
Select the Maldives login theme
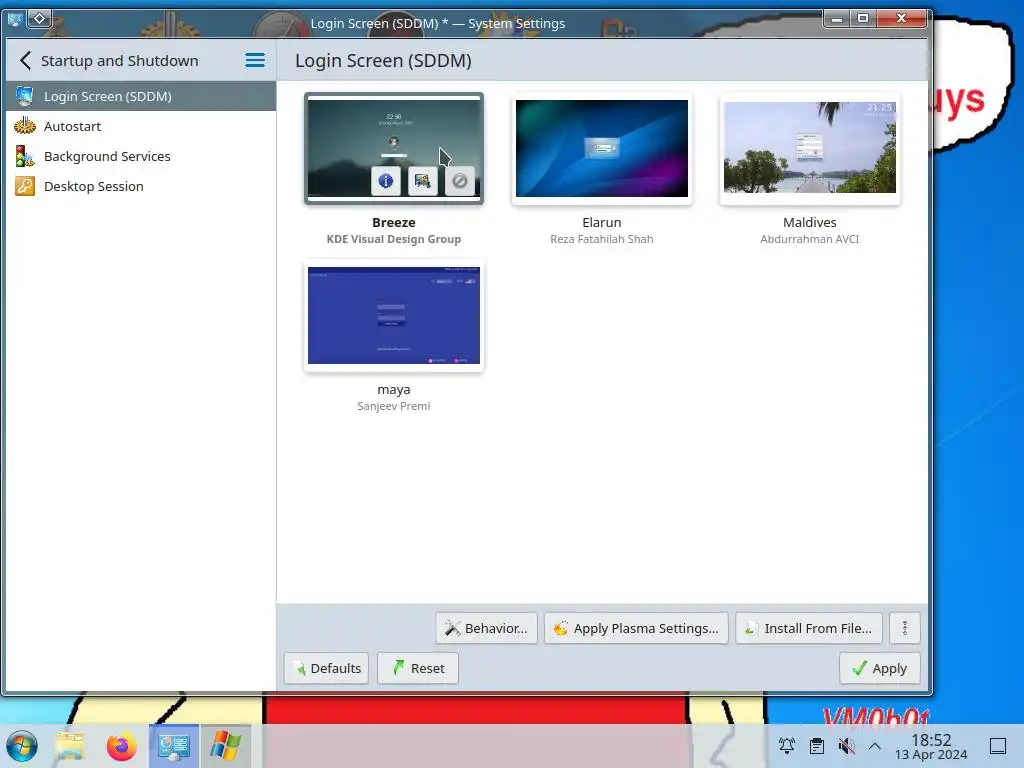click(x=809, y=149)
